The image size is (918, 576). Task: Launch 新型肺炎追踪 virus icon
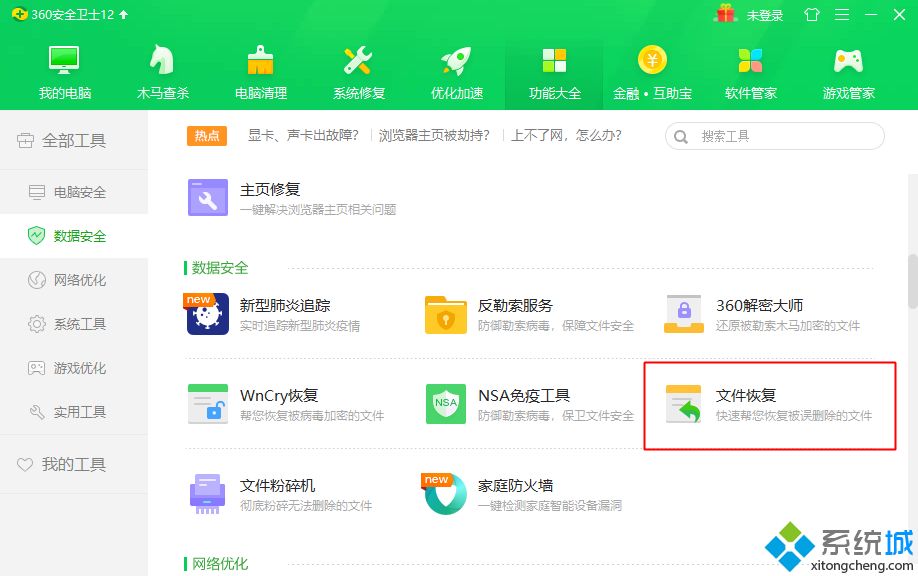point(208,314)
